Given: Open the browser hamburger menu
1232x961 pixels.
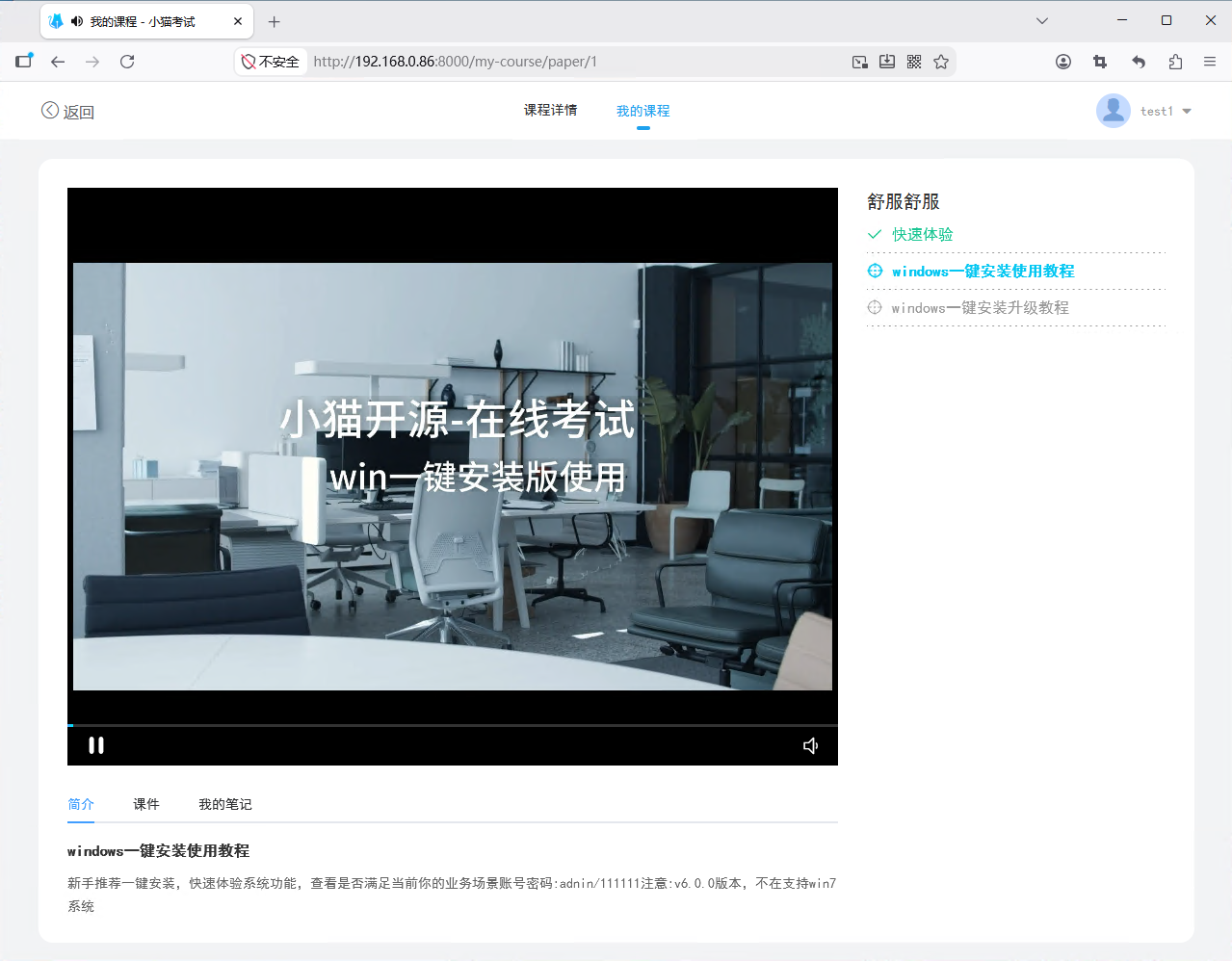Looking at the screenshot, I should [1210, 62].
